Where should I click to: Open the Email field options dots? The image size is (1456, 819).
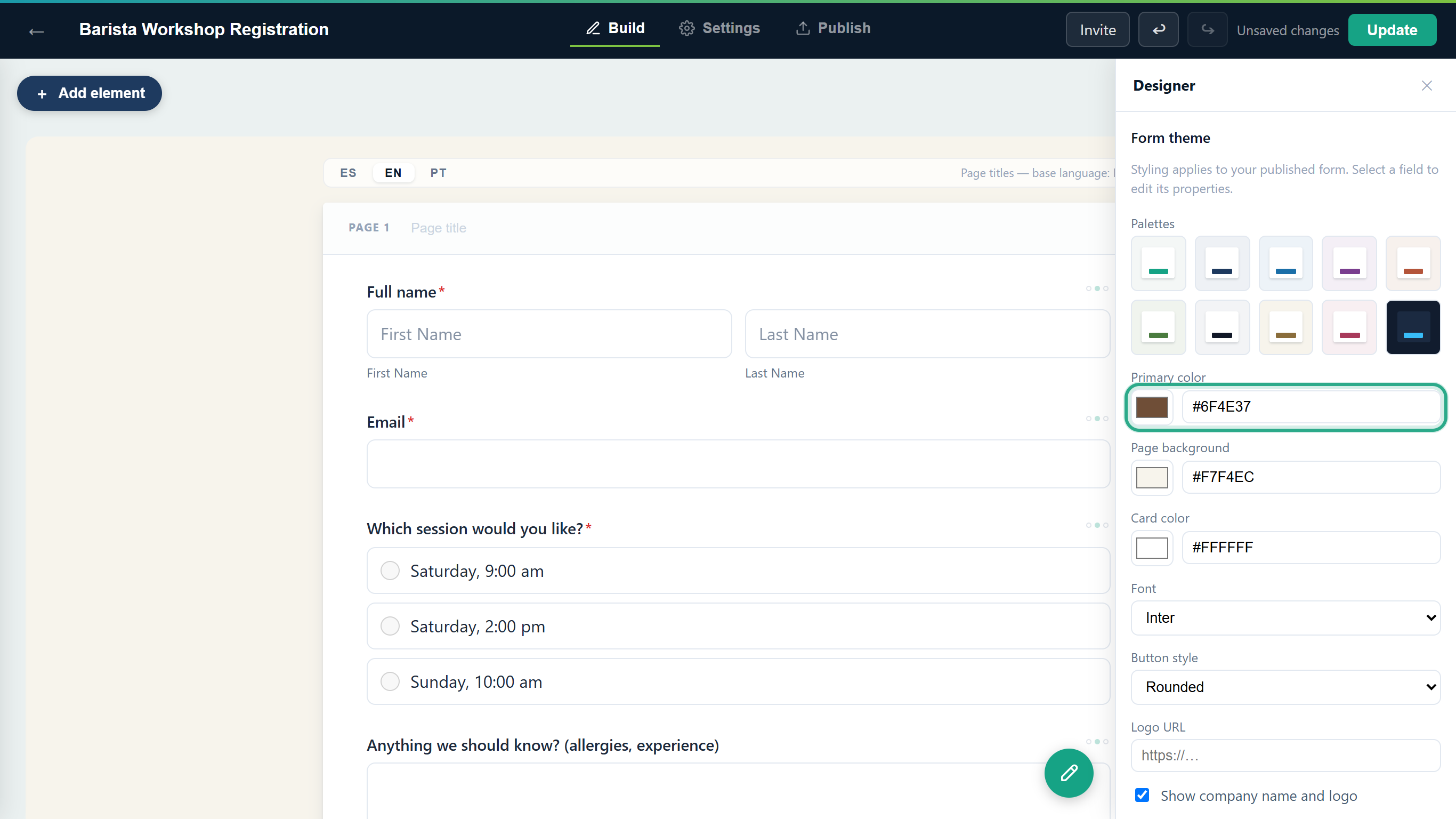click(1096, 419)
